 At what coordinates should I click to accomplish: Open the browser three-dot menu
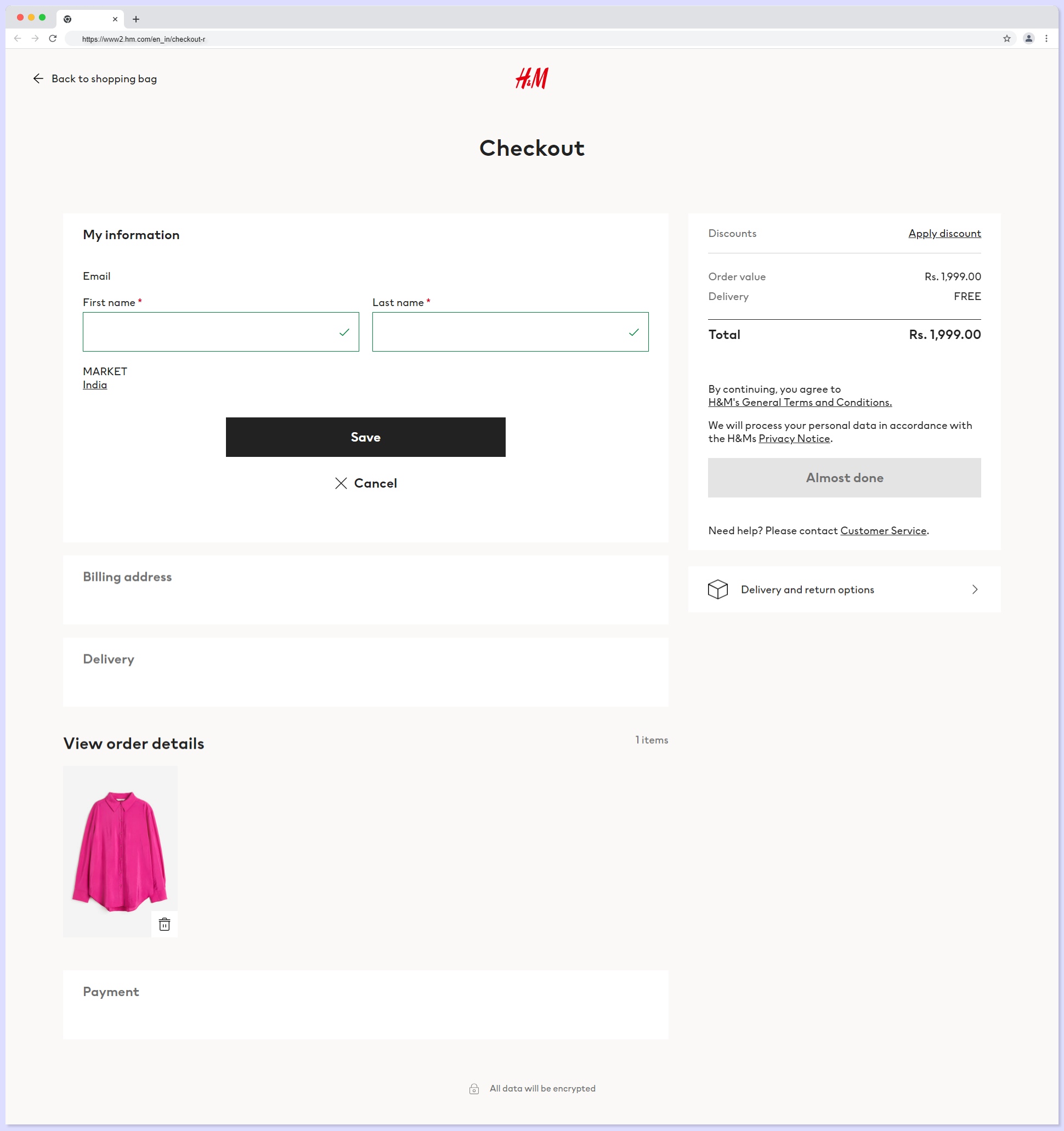tap(1046, 39)
